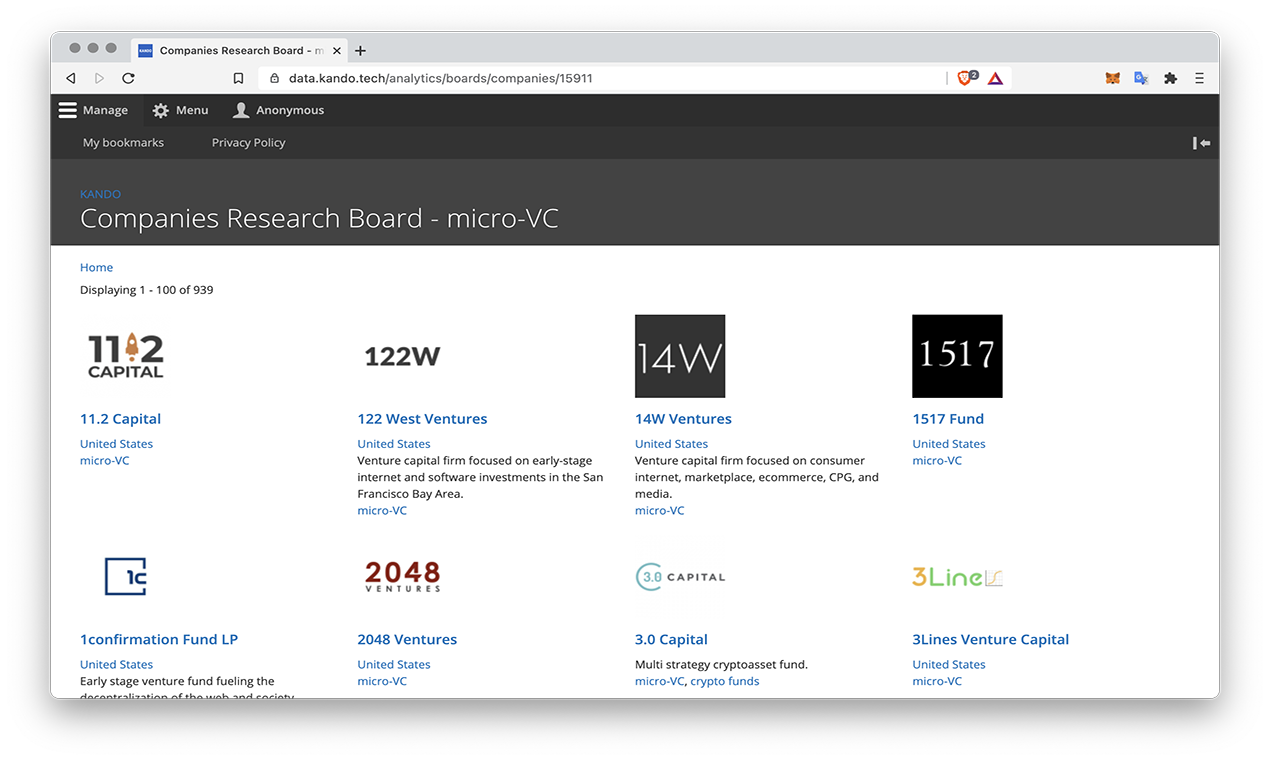Viewport: 1270px width, 760px height.
Task: Collapse the toolbar with arrow icon
Action: (x=1202, y=143)
